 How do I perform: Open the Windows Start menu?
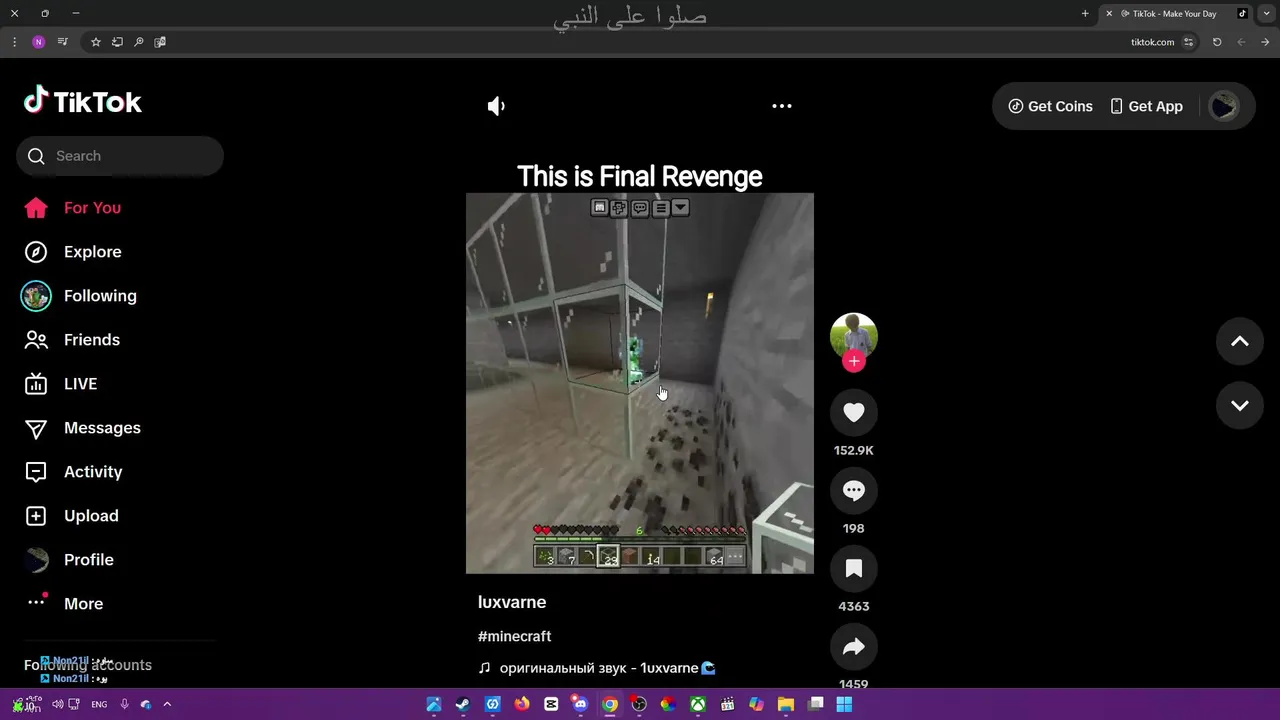pos(844,704)
